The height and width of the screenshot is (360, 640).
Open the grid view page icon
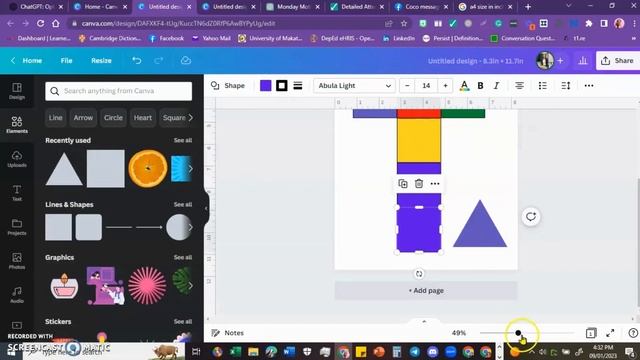[591, 333]
